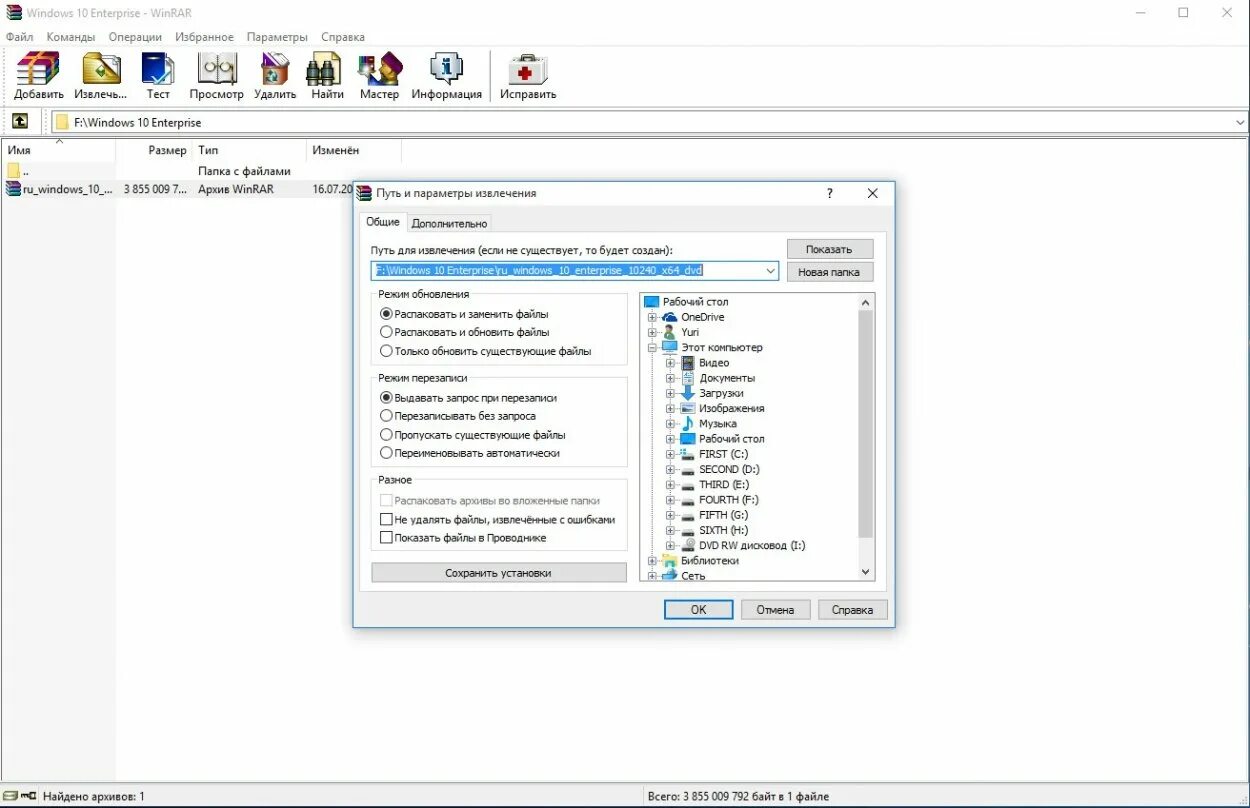Image resolution: width=1250 pixels, height=808 pixels.
Task: Open the main address bar dropdown
Action: [x=1240, y=122]
